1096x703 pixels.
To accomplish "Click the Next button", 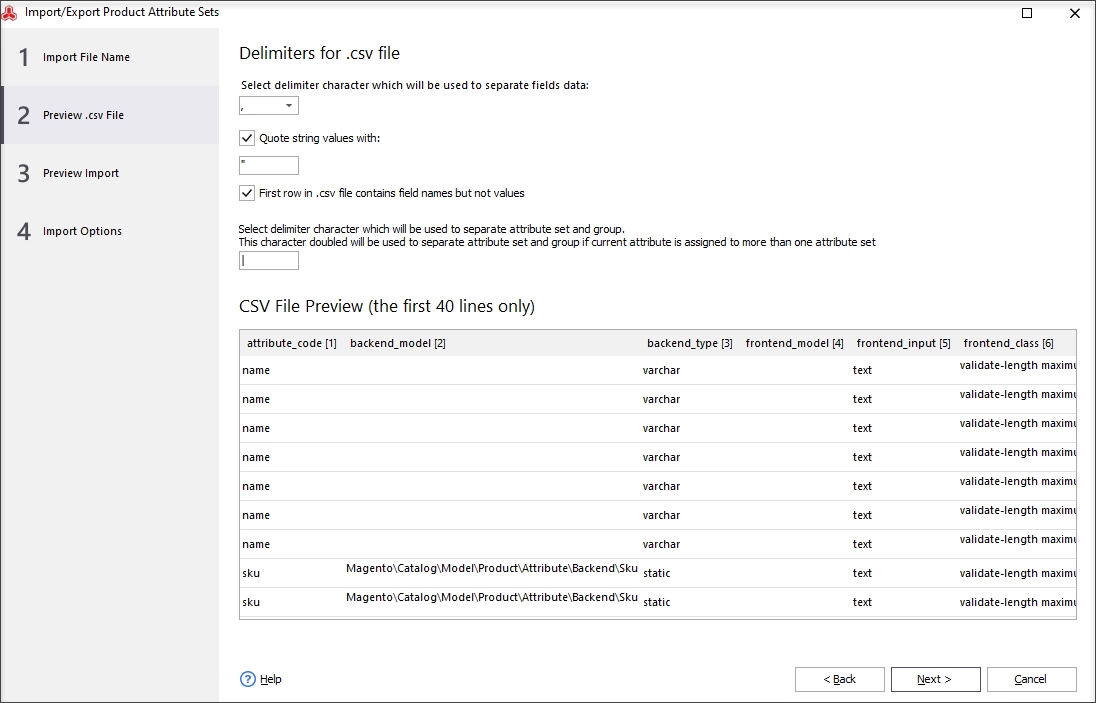I will (935, 679).
